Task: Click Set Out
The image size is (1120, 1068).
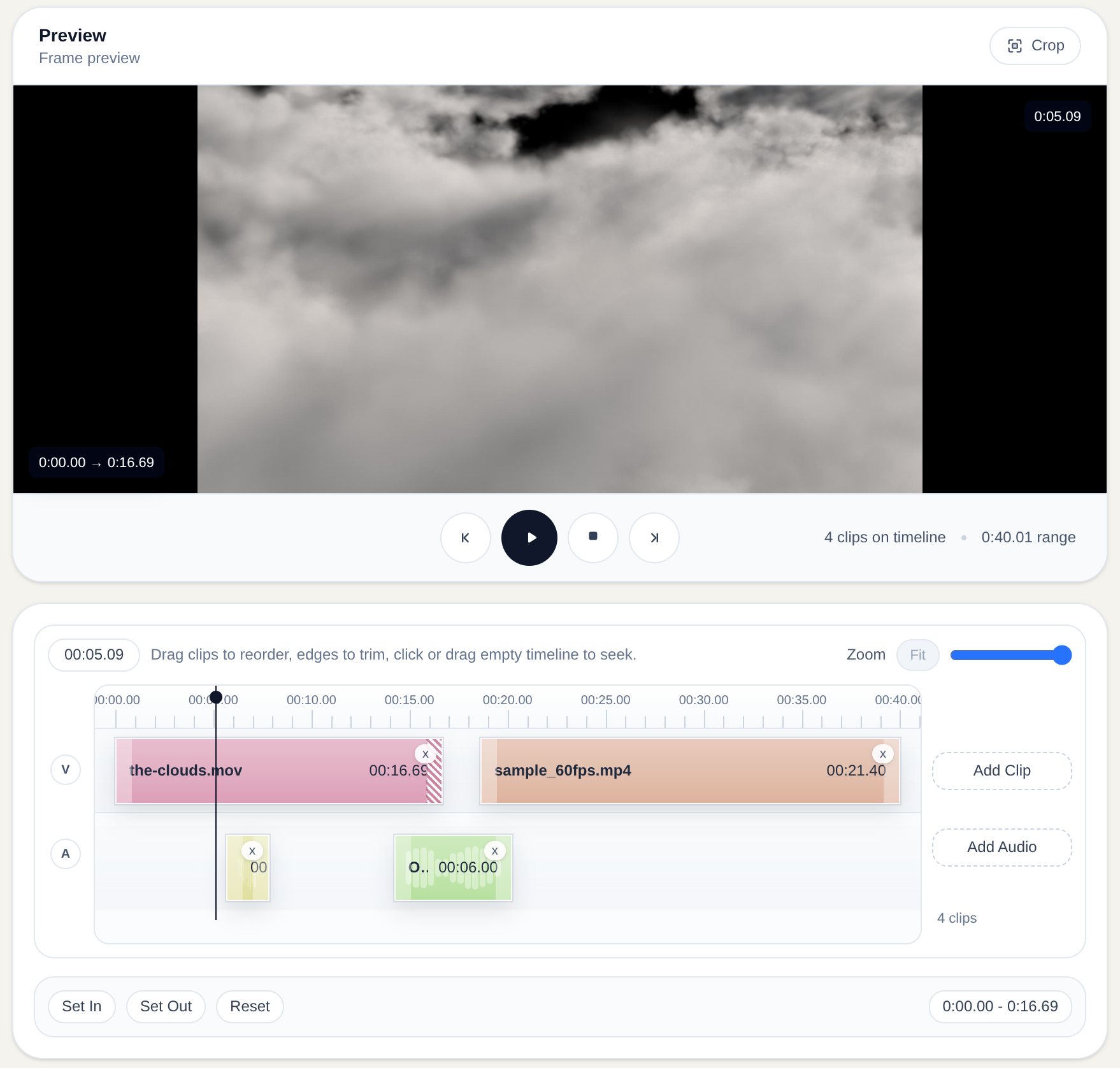Action: (166, 1007)
